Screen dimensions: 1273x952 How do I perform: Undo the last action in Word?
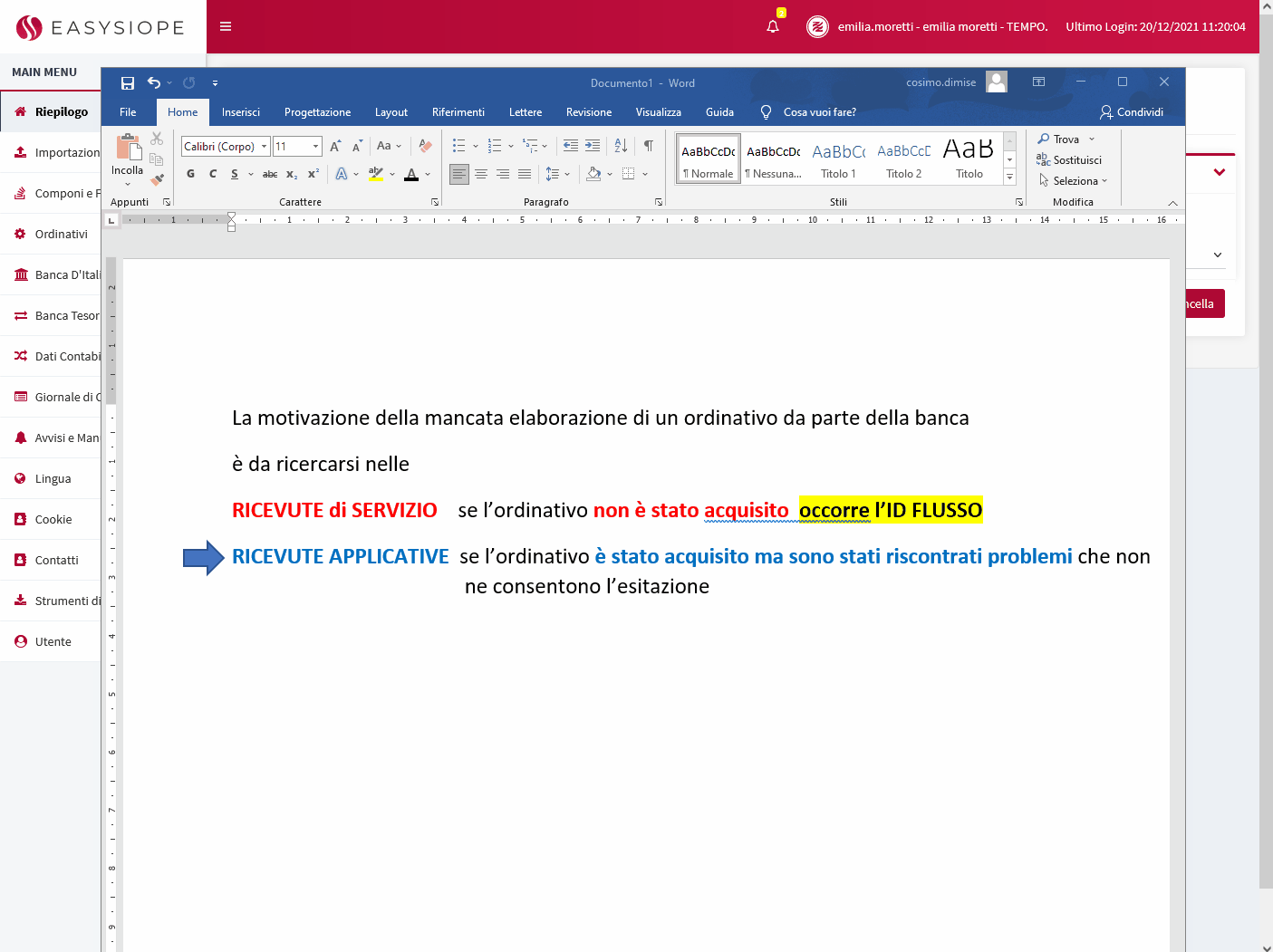pos(154,83)
